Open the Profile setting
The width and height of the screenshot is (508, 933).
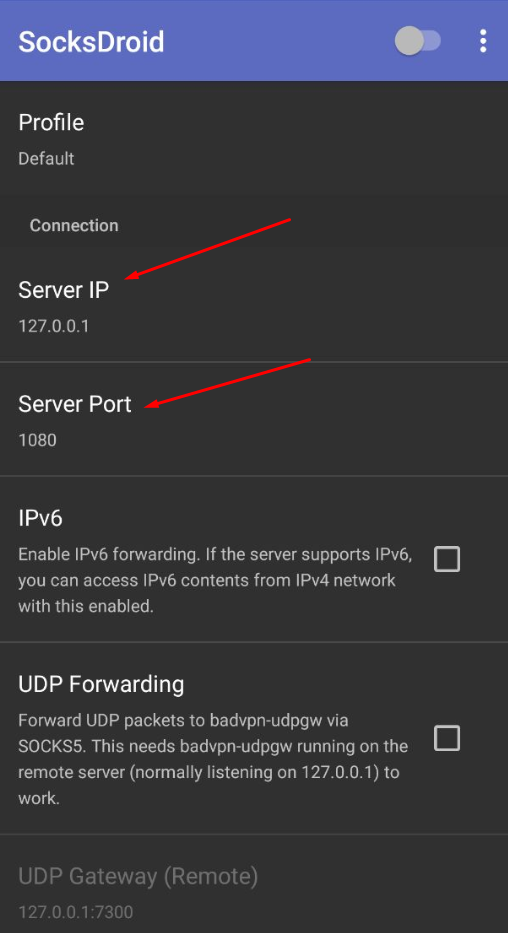coord(254,139)
